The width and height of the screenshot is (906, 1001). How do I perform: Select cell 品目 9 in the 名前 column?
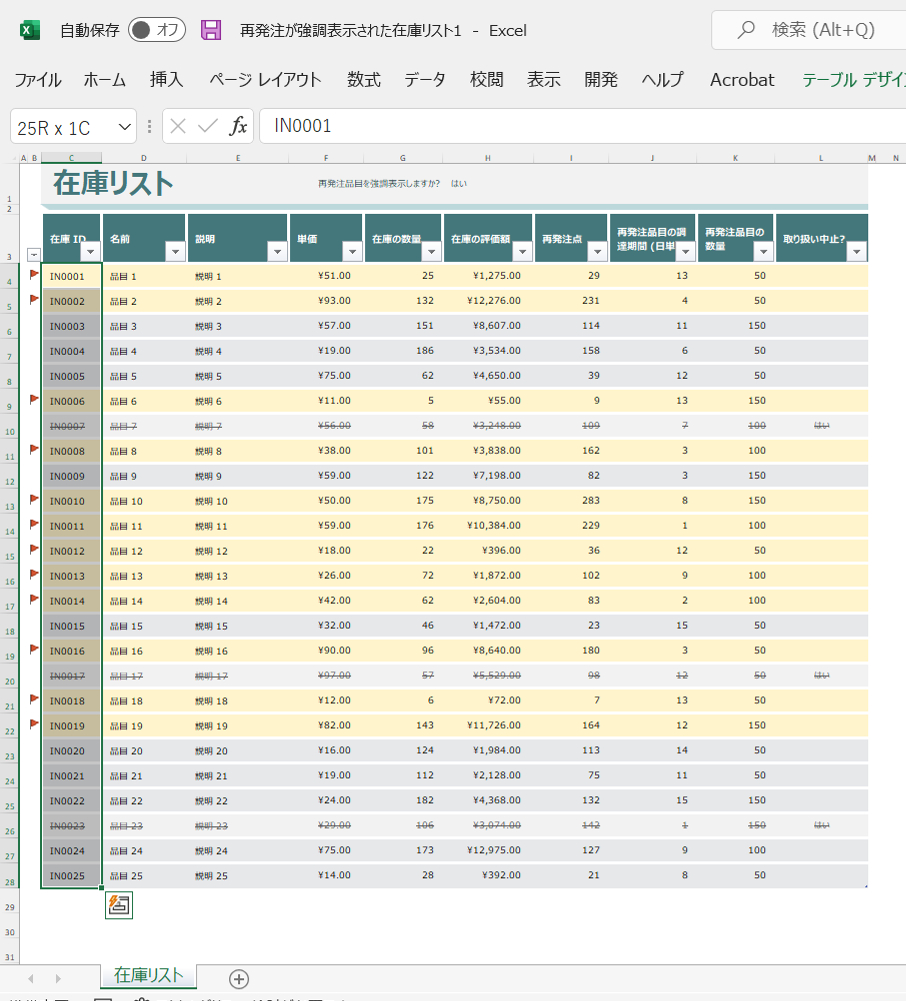144,476
